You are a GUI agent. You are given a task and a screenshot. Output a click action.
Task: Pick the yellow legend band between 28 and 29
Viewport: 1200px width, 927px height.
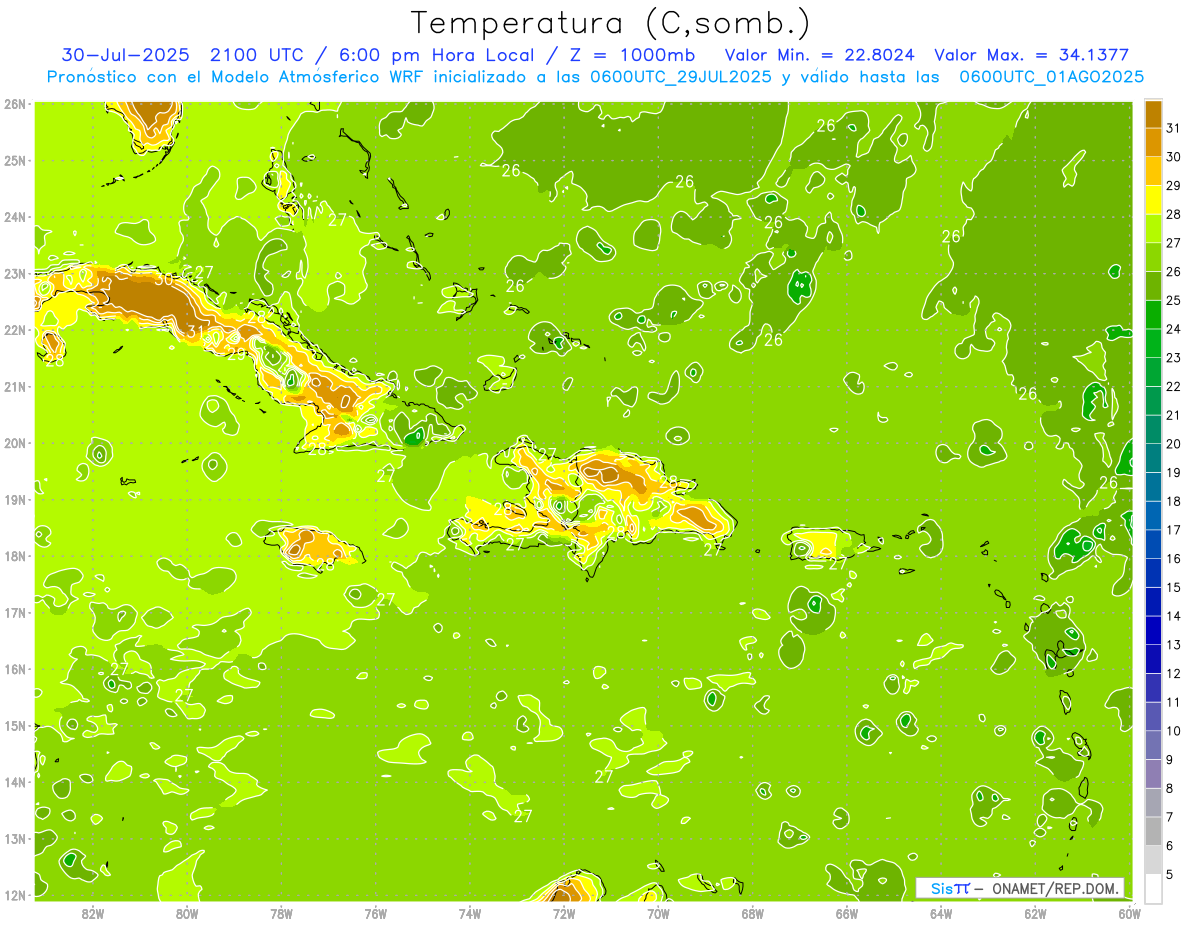[x=1154, y=199]
